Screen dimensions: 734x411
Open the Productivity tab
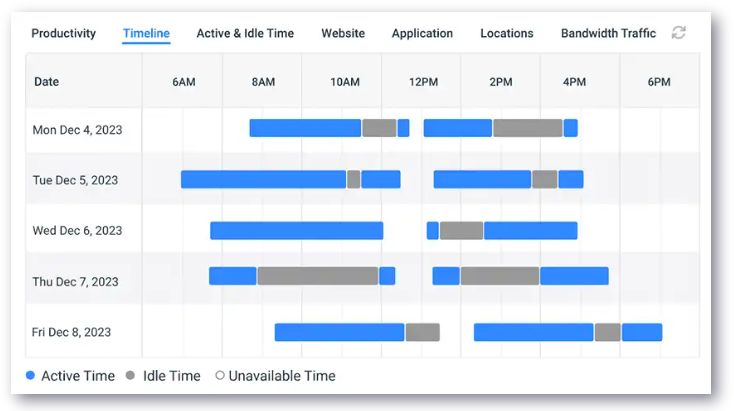coord(64,33)
